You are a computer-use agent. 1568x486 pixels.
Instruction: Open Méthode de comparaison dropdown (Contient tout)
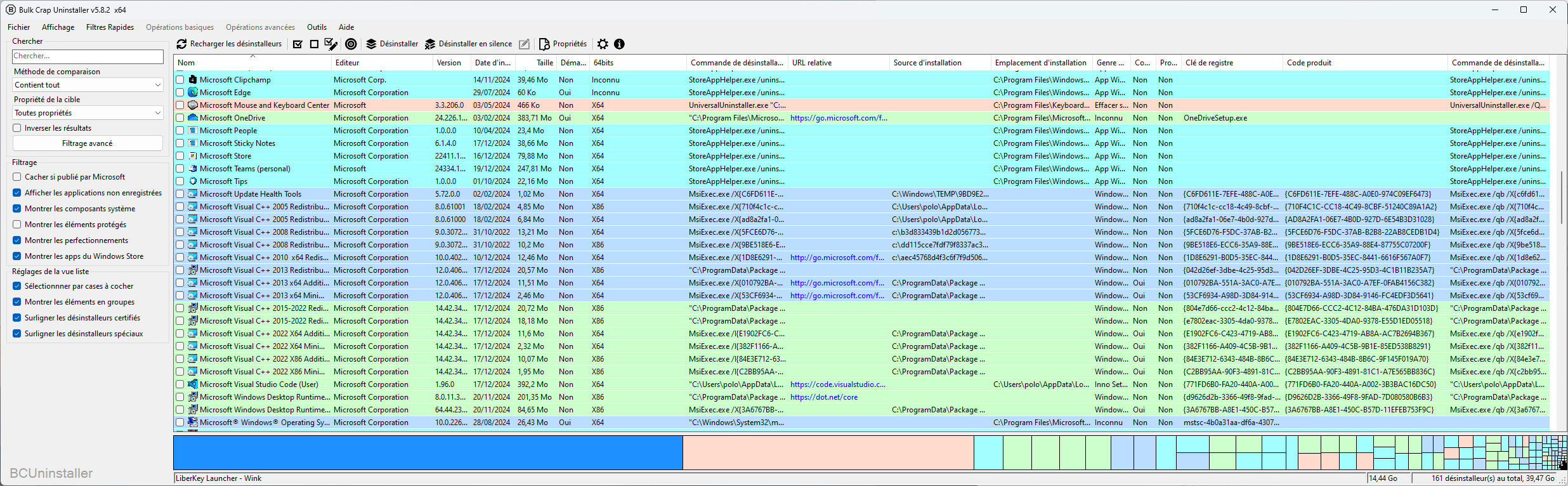click(88, 85)
